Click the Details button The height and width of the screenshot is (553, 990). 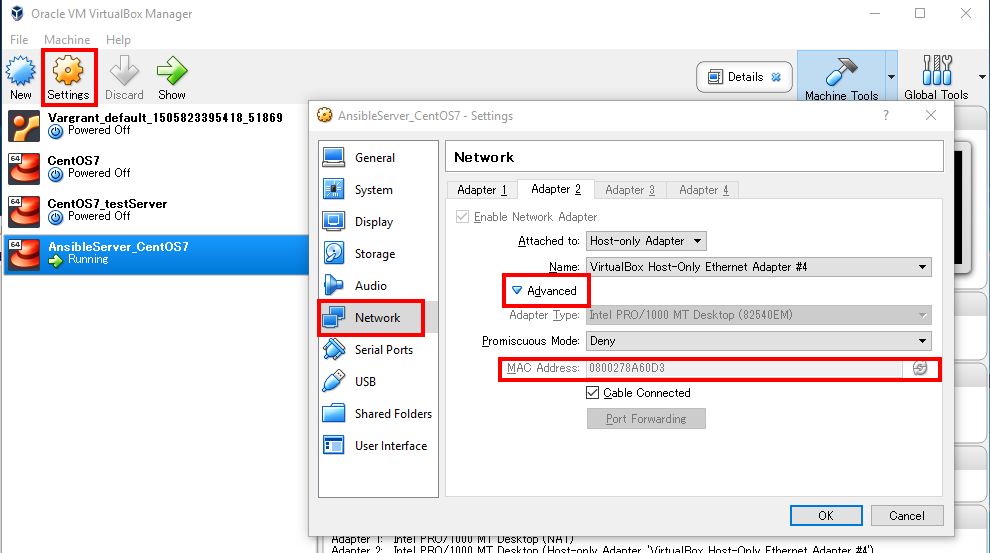[744, 77]
